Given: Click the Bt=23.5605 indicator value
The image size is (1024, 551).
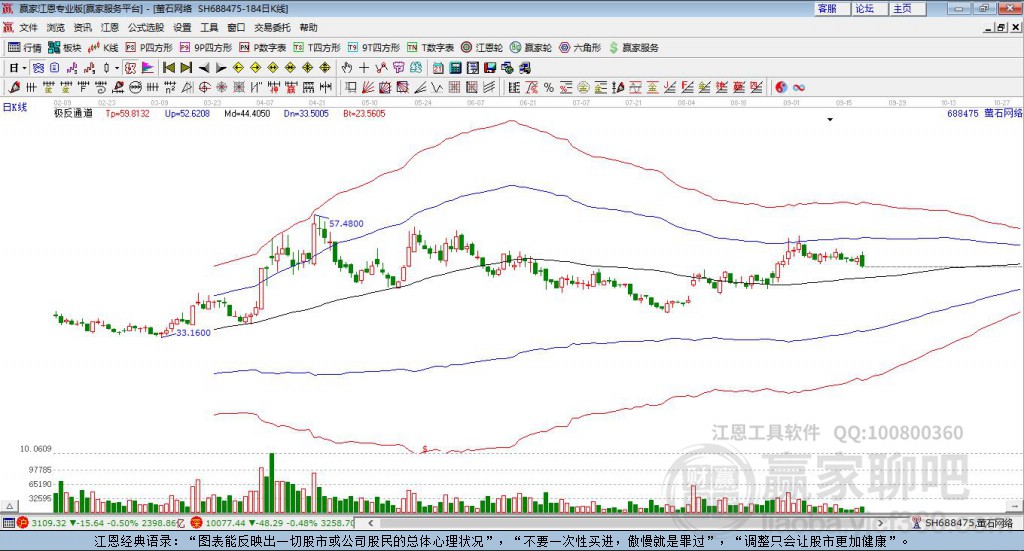Looking at the screenshot, I should click(364, 114).
